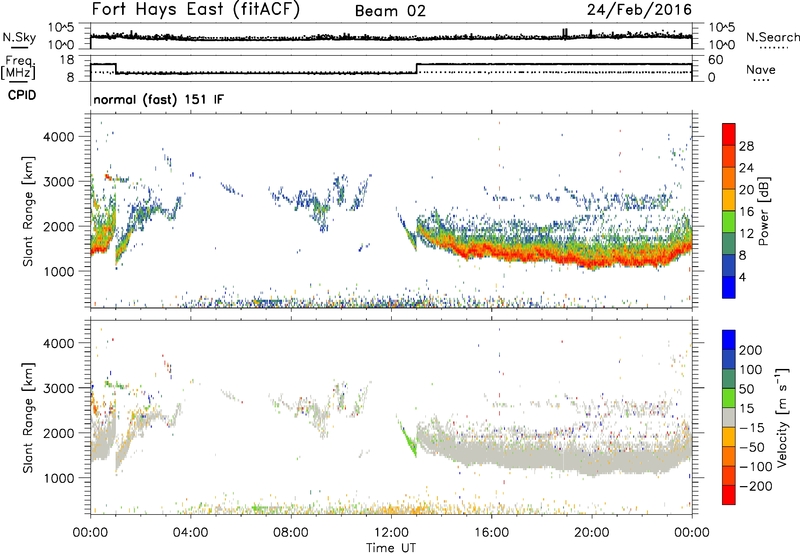
Task: Click the 'Velocity [m s-1]' color bar title
Action: point(782,417)
